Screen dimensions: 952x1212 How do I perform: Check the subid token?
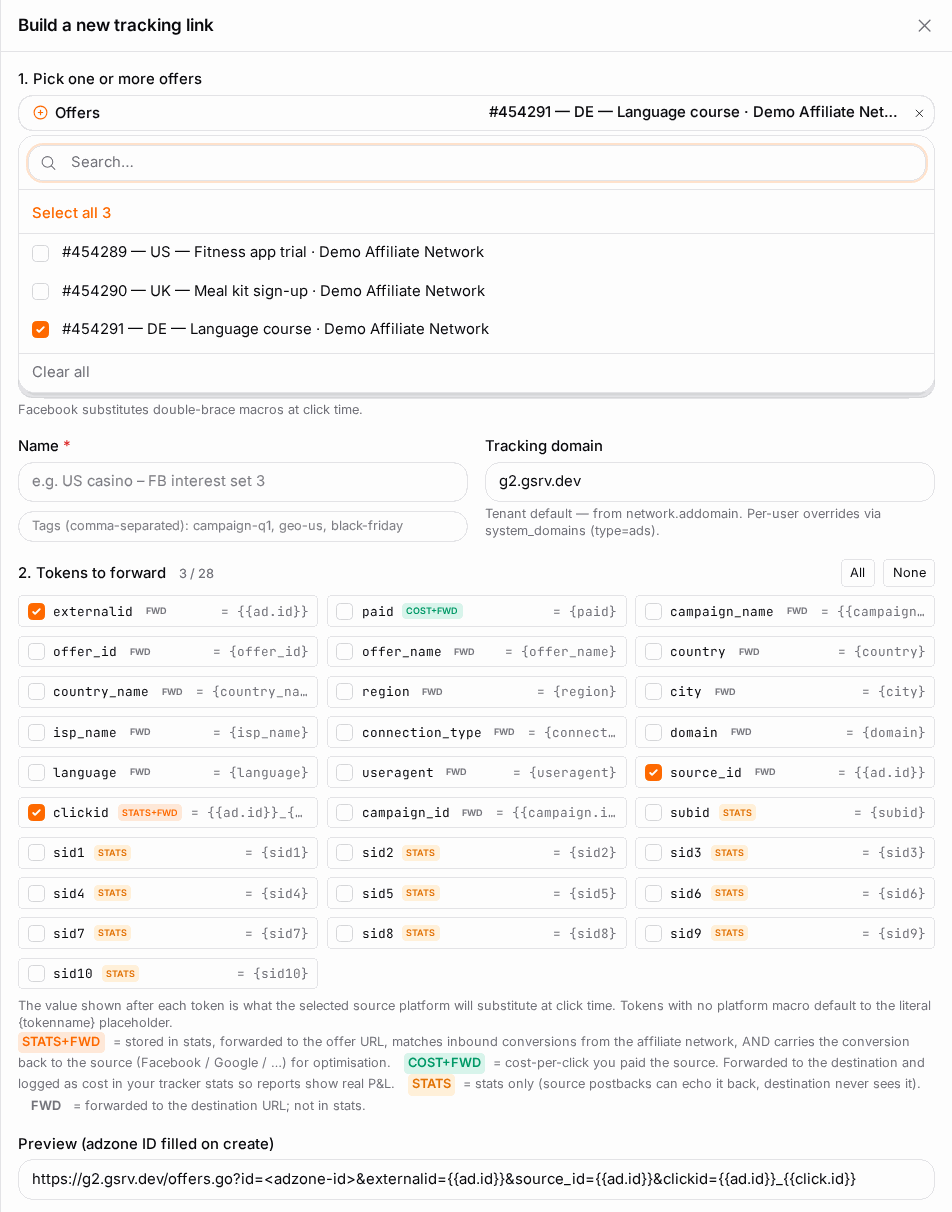pyautogui.click(x=653, y=813)
